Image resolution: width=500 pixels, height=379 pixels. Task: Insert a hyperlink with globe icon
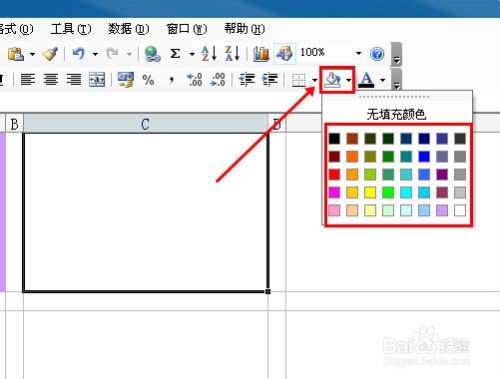pos(152,54)
